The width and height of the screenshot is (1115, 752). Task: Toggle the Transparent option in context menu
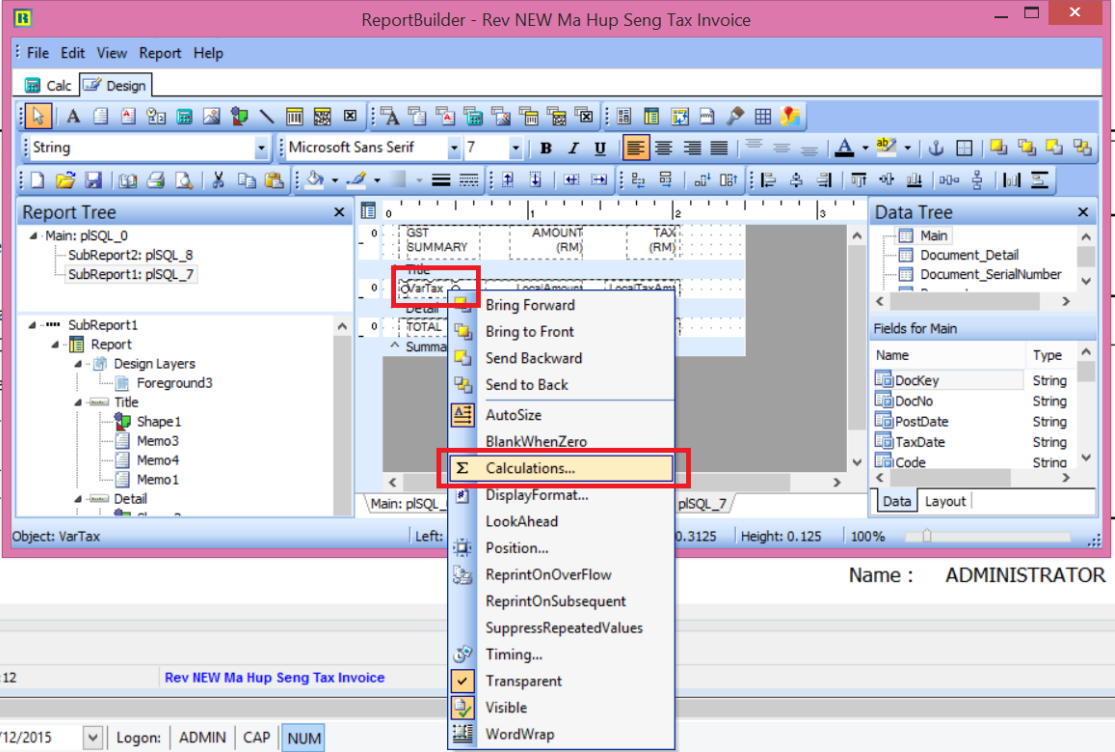click(524, 681)
